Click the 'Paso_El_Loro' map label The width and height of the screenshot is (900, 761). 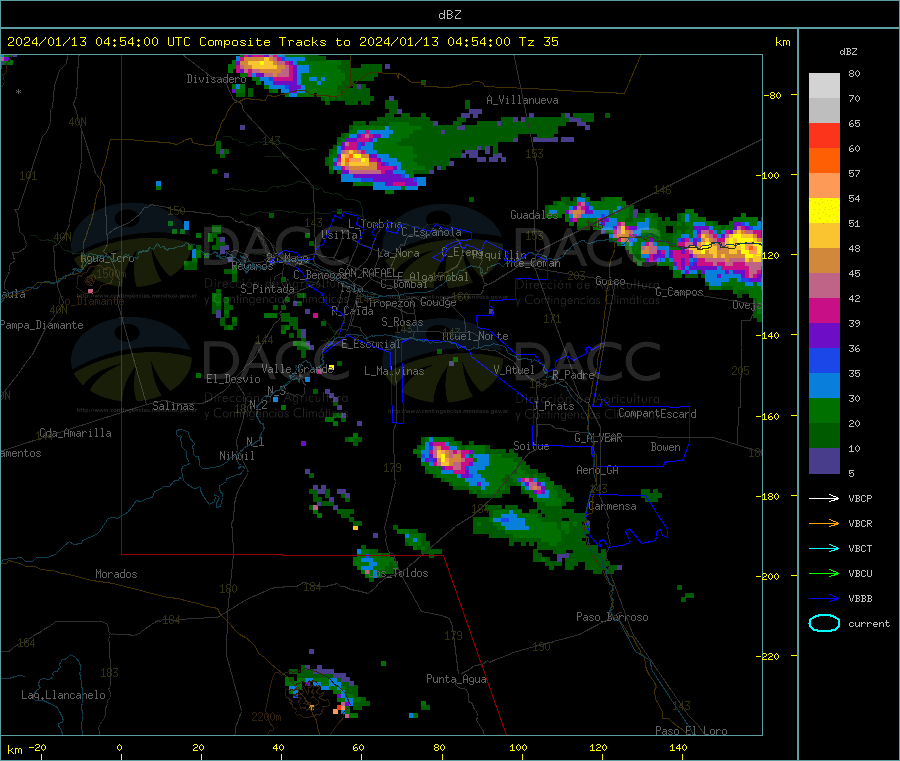[691, 731]
